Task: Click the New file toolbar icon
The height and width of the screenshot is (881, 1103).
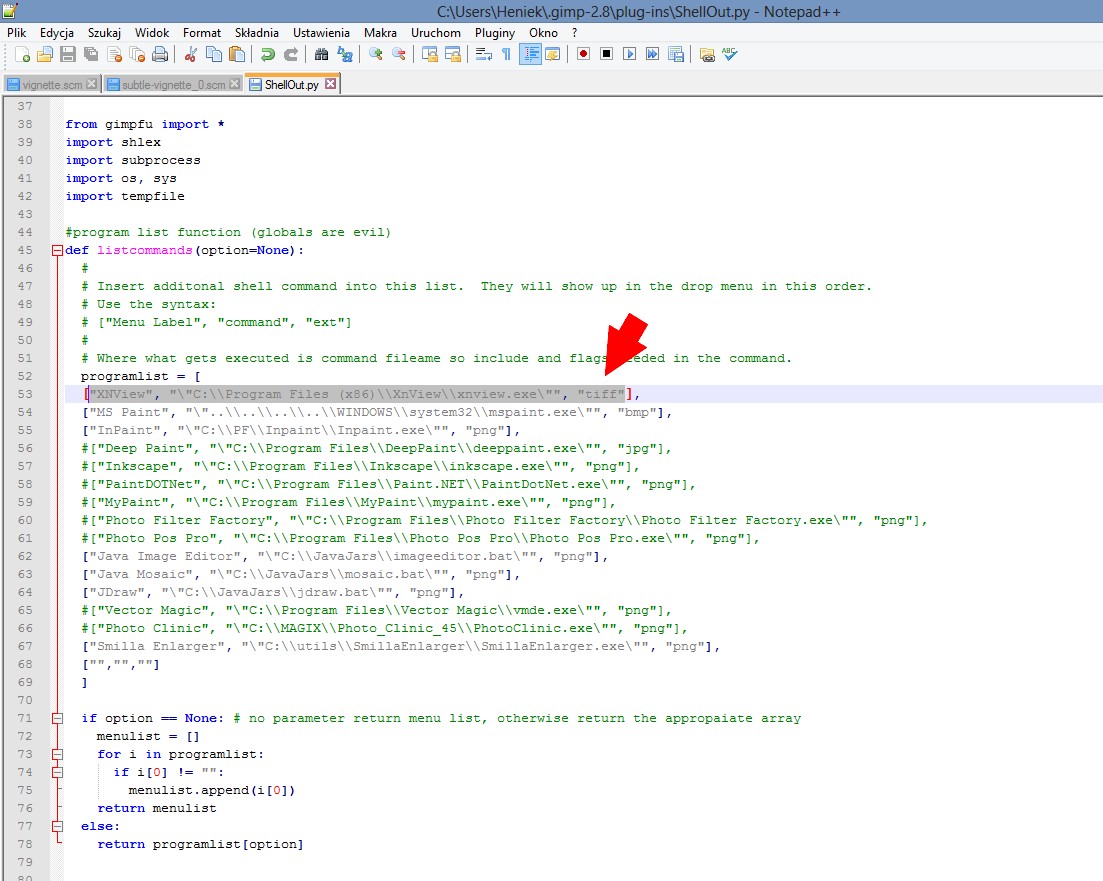Action: pos(22,54)
